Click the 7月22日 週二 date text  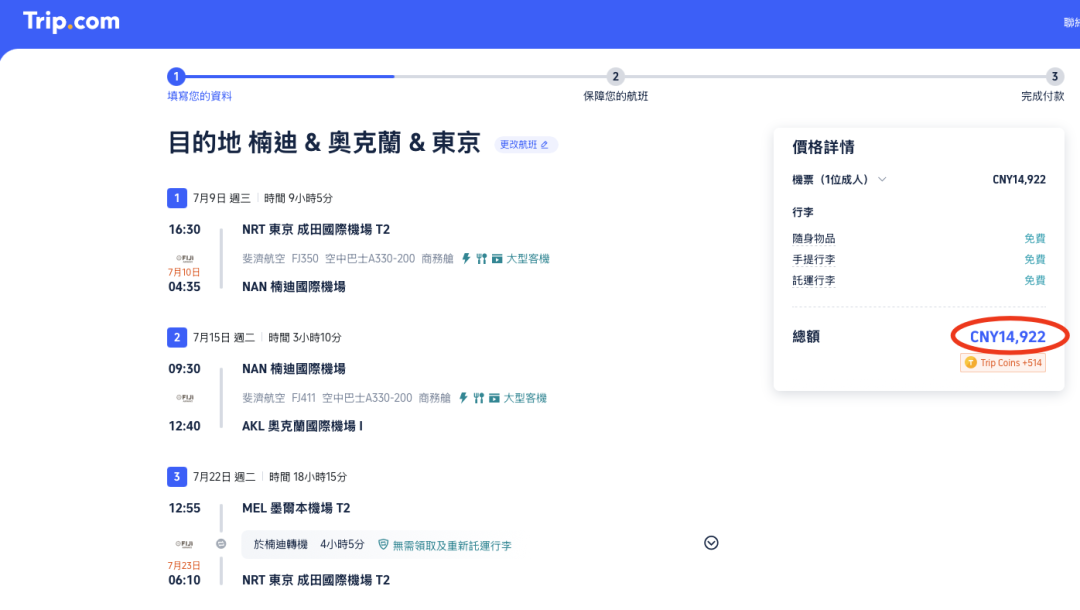click(x=224, y=477)
